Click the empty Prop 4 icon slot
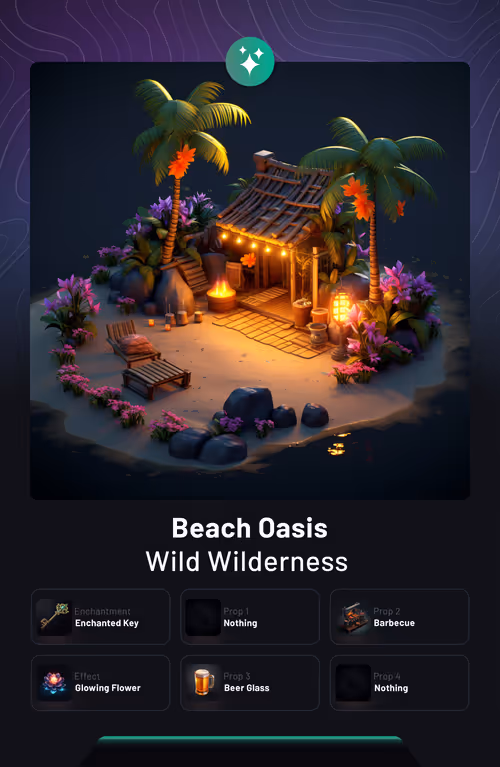Screen dimensions: 500x767 tap(353, 682)
